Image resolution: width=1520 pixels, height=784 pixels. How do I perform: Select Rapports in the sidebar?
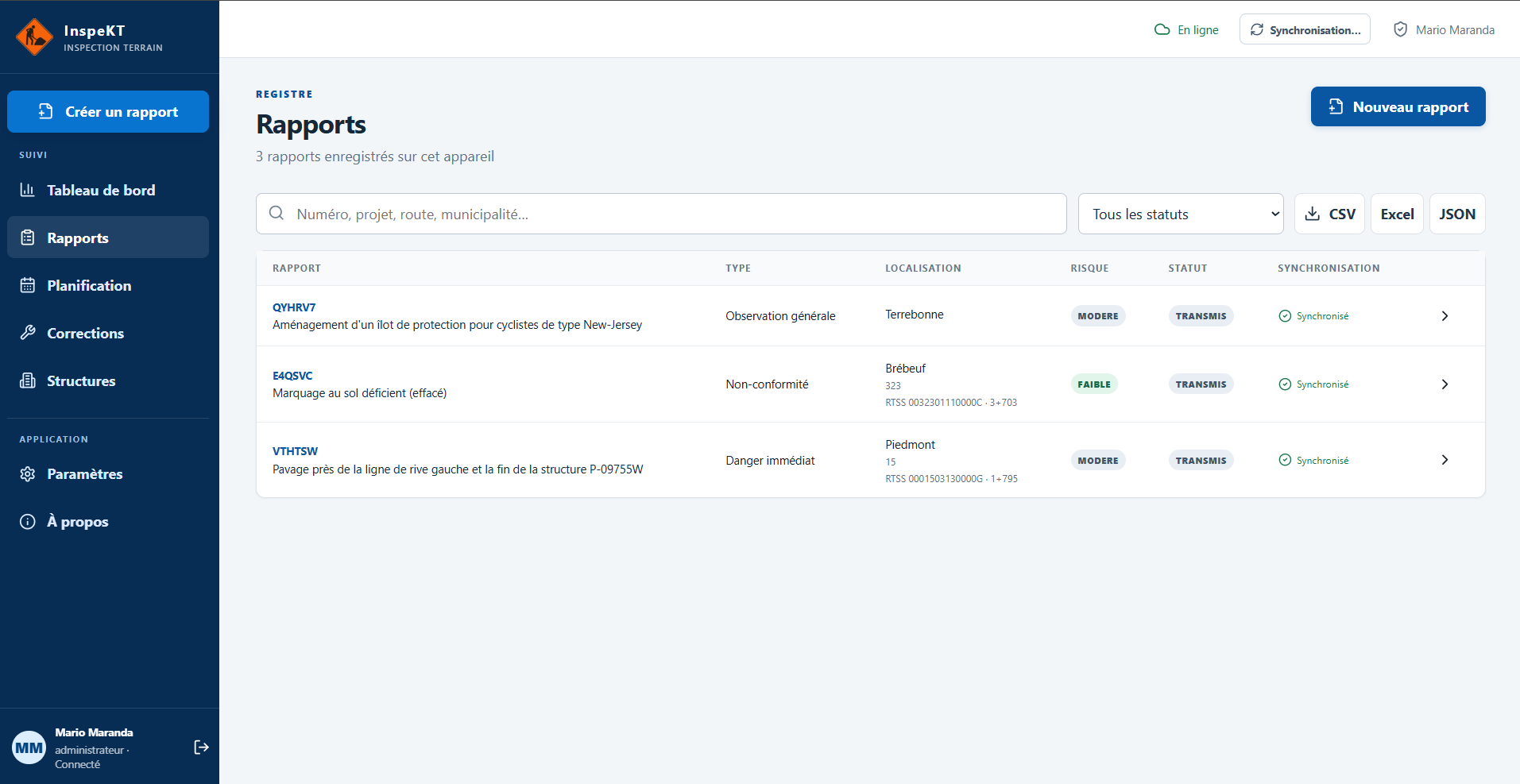coord(108,238)
